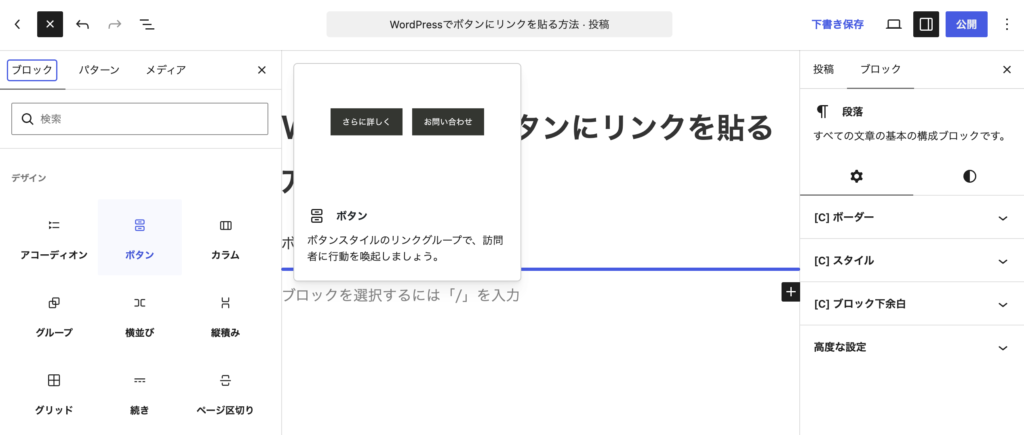1024x435 pixels.
Task: Save draft with 下書き保存
Action: 837,25
